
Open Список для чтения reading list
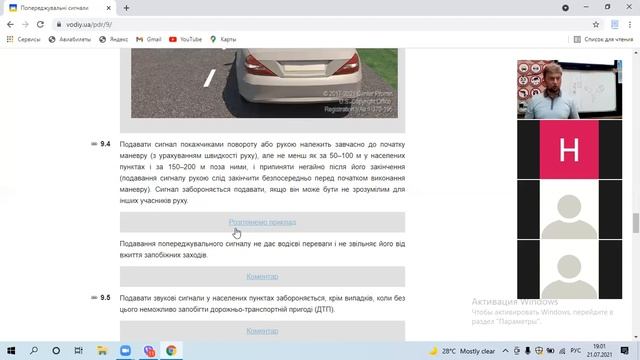click(x=603, y=39)
